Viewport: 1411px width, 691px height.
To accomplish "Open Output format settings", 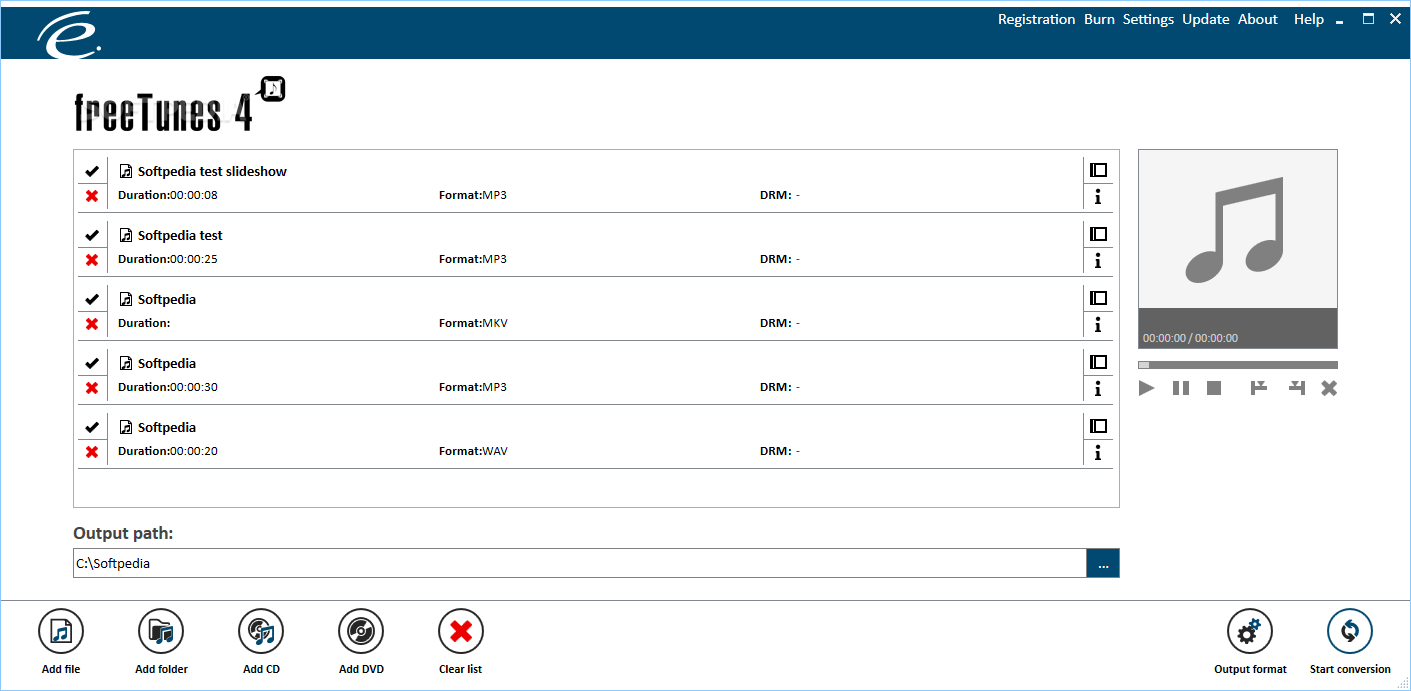I will pyautogui.click(x=1250, y=631).
